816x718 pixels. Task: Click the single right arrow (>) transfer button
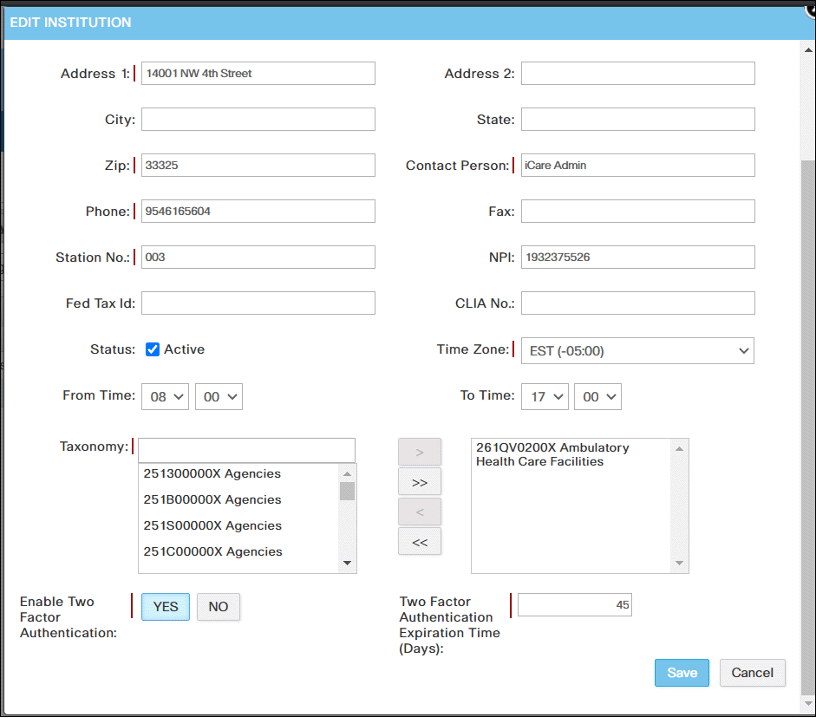coord(419,452)
